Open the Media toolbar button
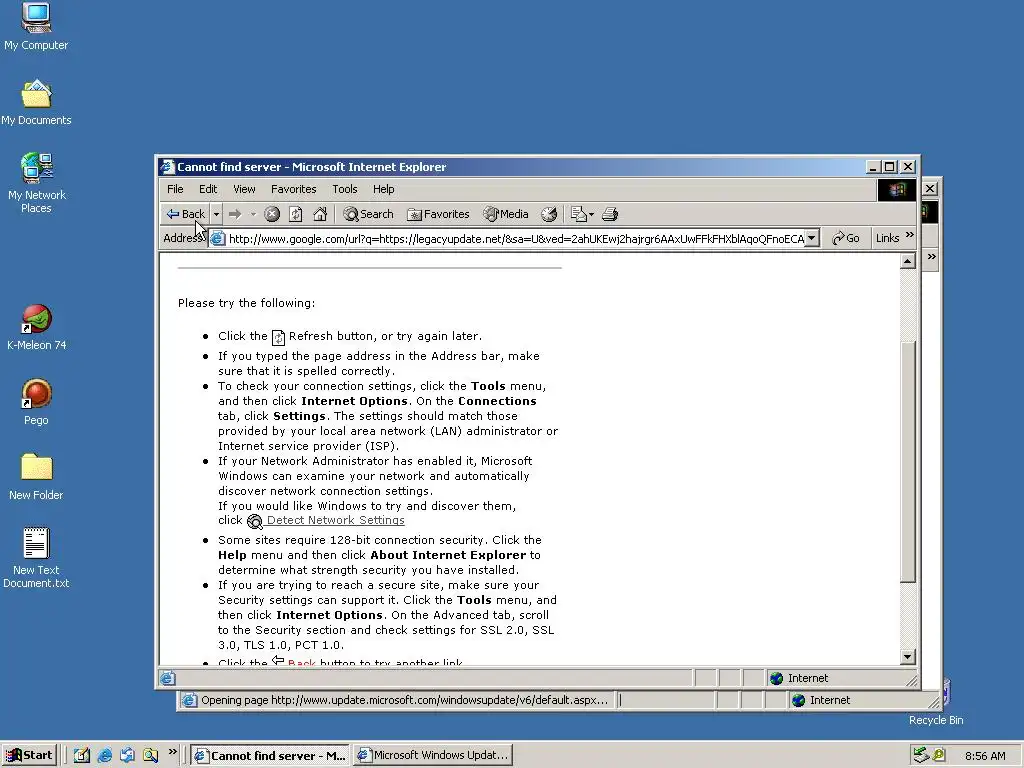 506,214
